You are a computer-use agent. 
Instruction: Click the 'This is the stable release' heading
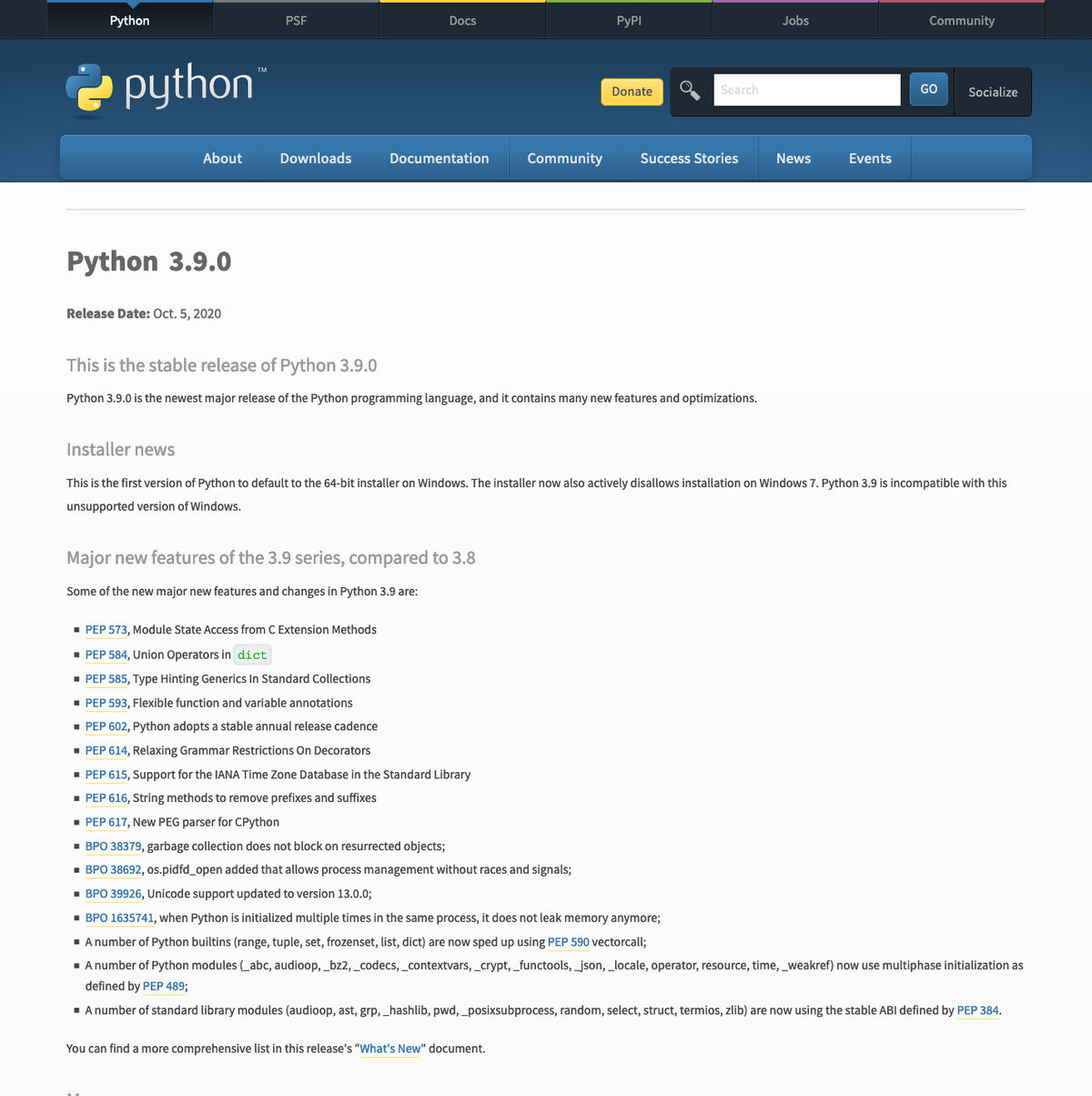pyautogui.click(x=221, y=365)
